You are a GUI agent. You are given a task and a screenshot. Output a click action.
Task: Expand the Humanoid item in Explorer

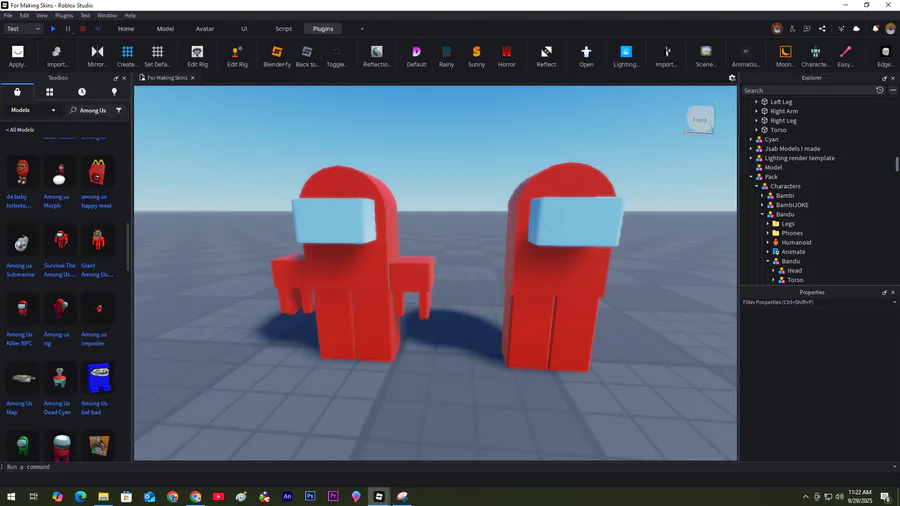[x=768, y=242]
